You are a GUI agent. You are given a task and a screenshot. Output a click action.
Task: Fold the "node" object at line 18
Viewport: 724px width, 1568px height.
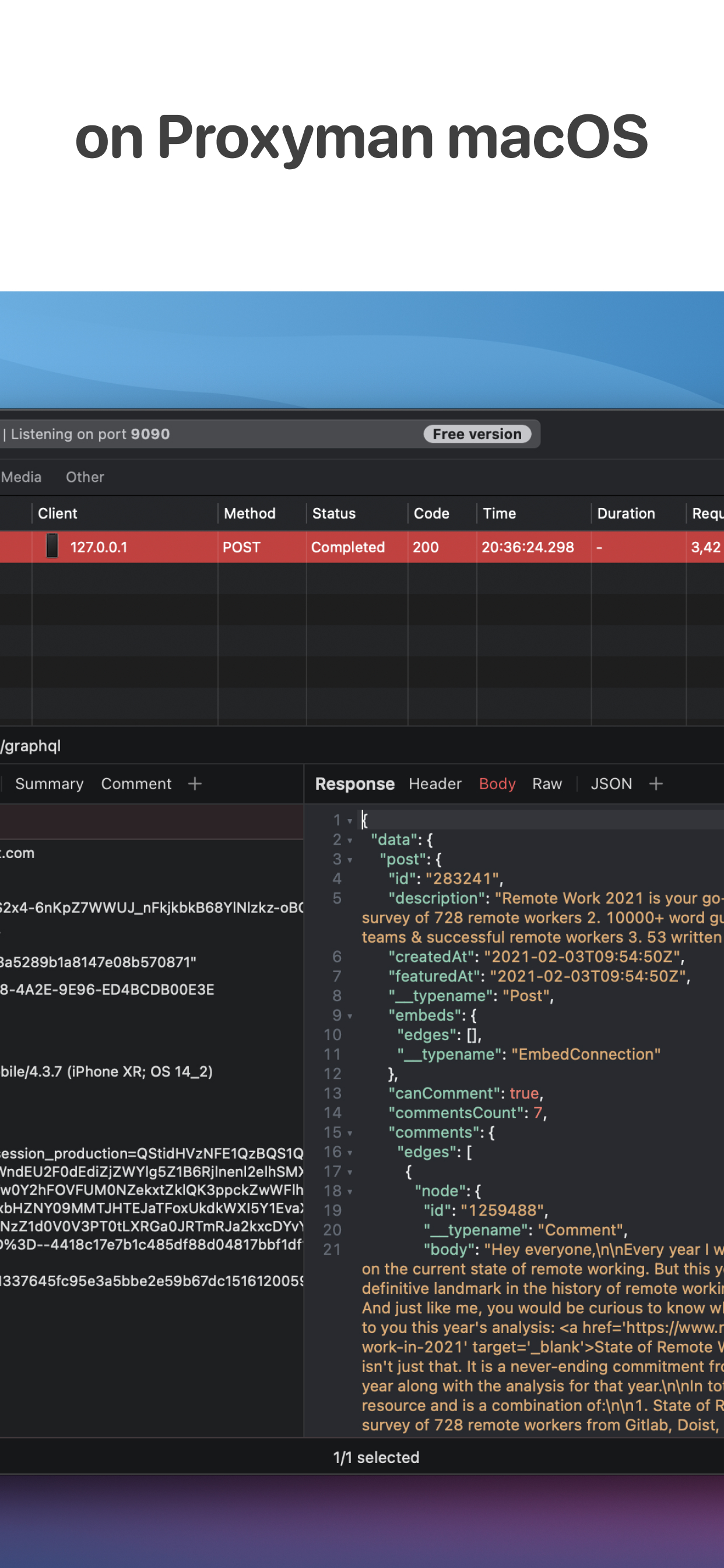click(350, 1191)
